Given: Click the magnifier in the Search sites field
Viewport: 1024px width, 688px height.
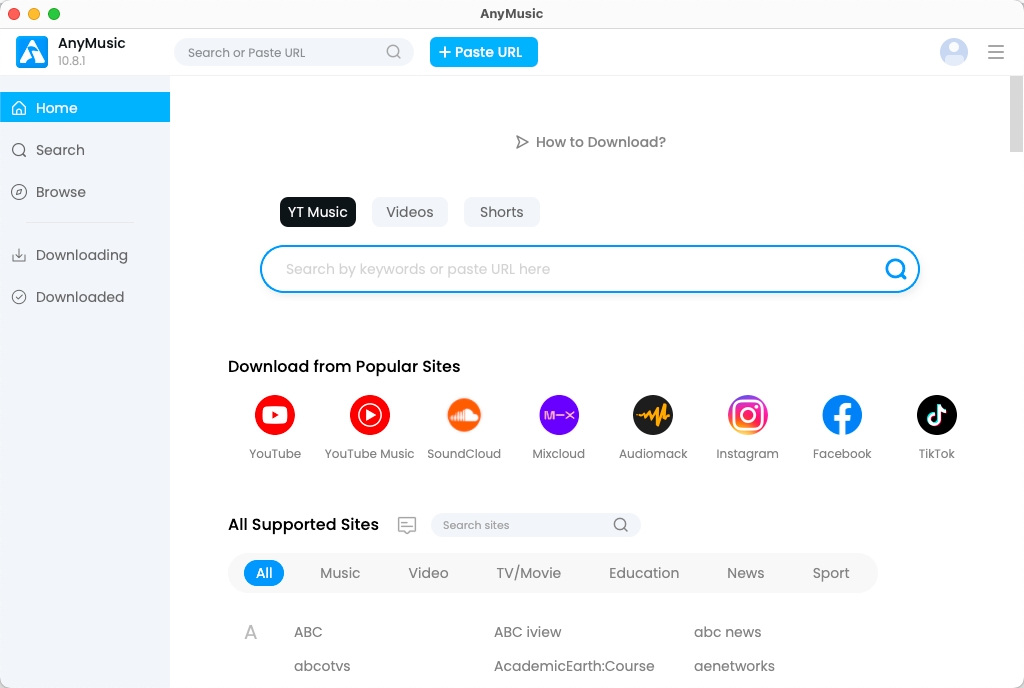Looking at the screenshot, I should pos(620,525).
